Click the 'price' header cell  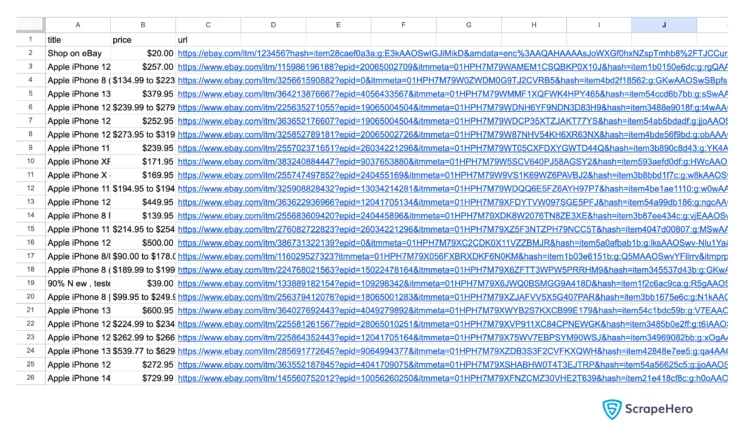coord(143,40)
